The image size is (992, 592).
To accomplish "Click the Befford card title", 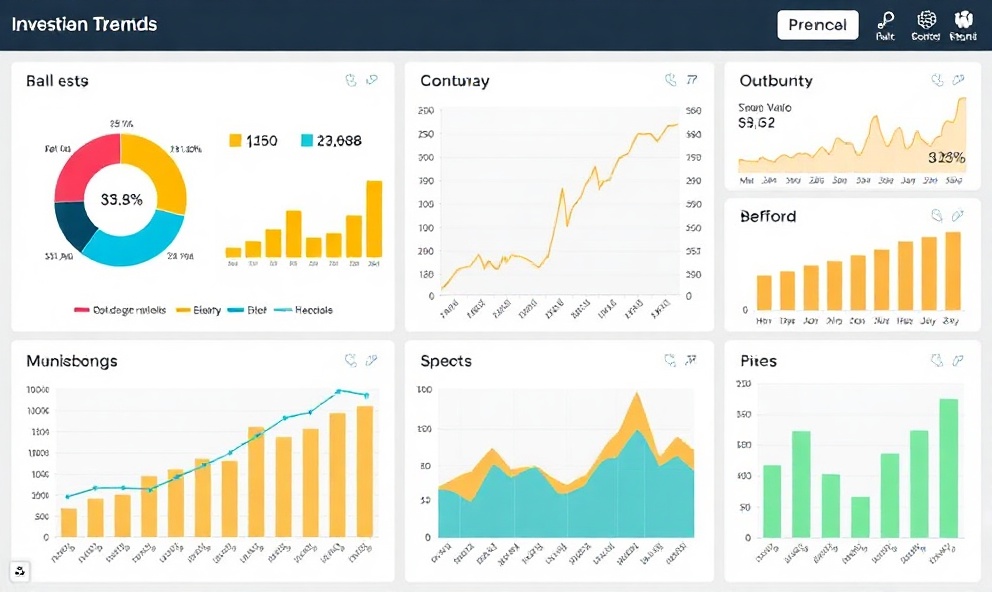I will 768,216.
